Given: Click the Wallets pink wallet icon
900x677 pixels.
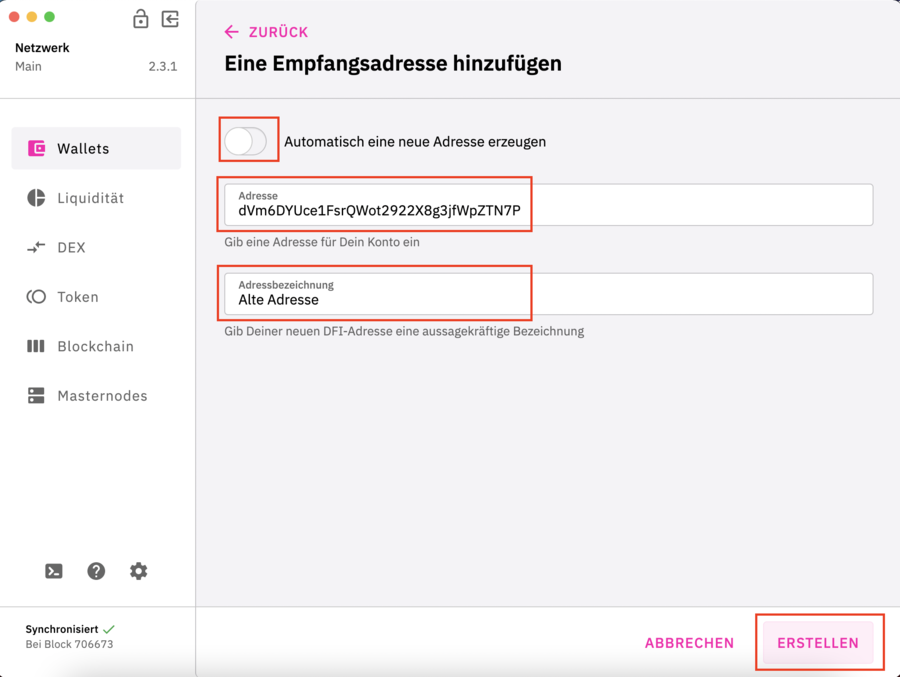Looking at the screenshot, I should 37,148.
